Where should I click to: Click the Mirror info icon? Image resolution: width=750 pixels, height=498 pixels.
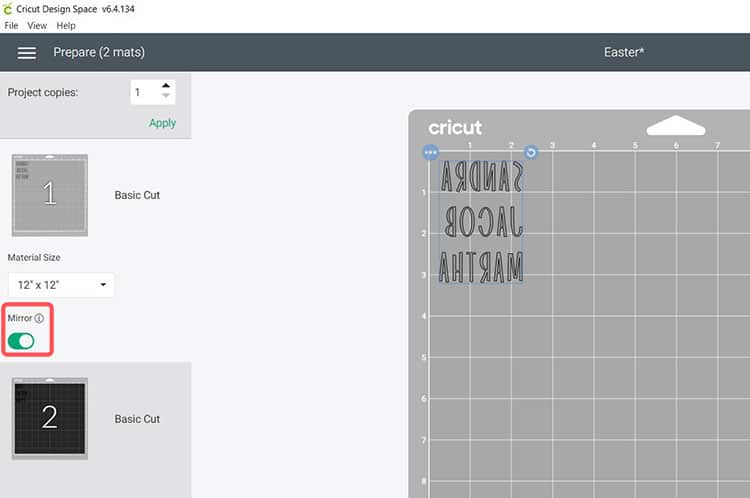pos(39,318)
